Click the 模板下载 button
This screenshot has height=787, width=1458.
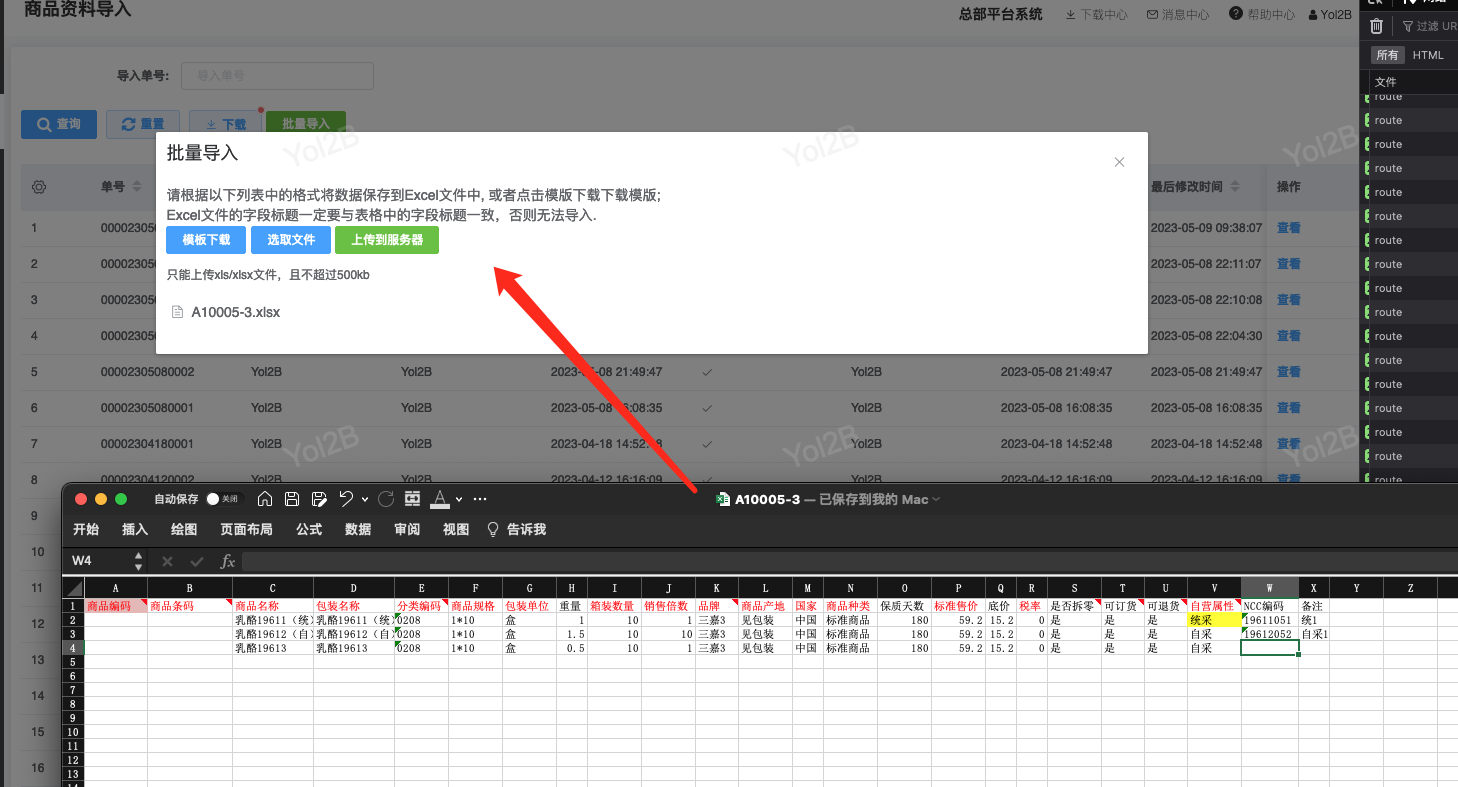(206, 240)
